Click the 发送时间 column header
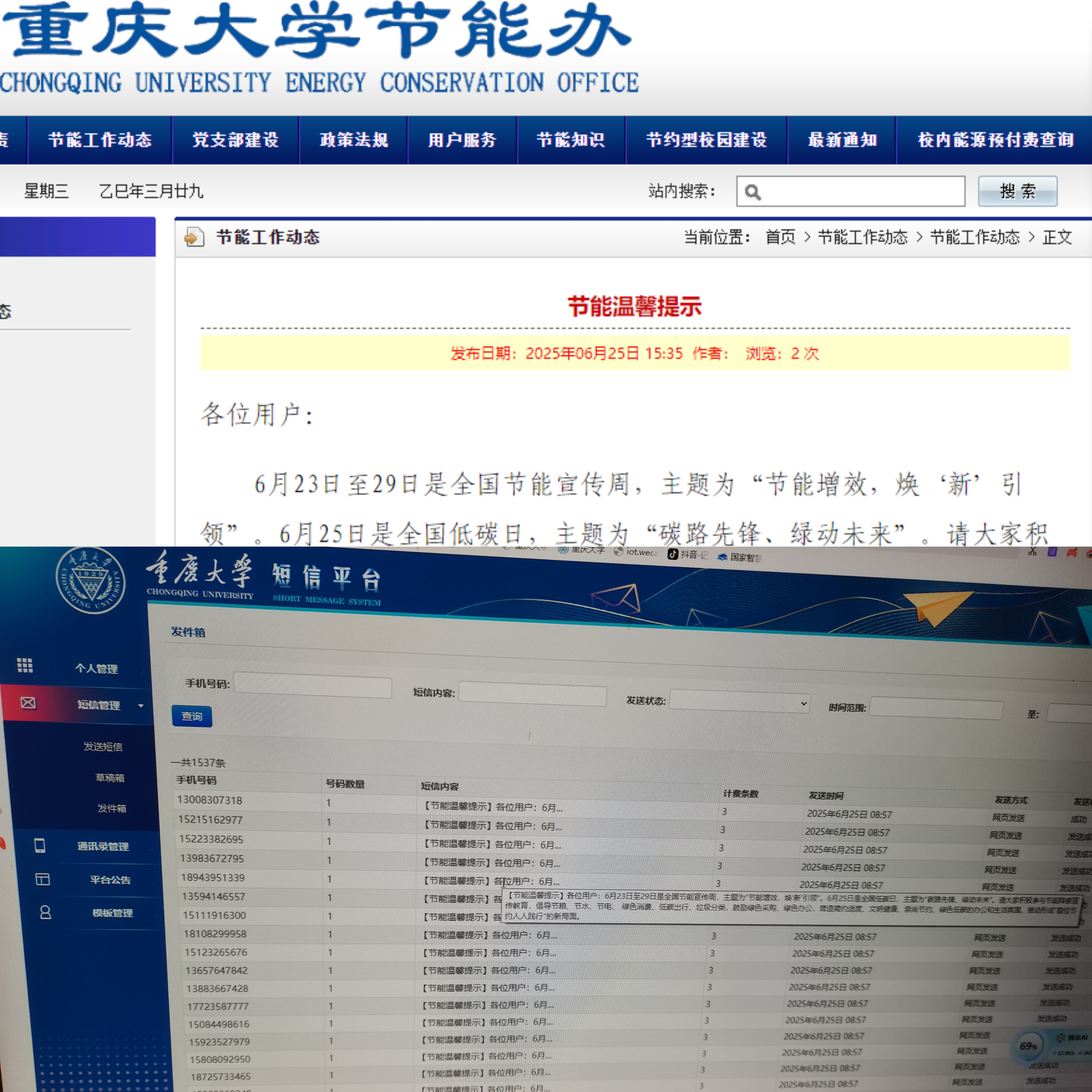 (x=826, y=795)
